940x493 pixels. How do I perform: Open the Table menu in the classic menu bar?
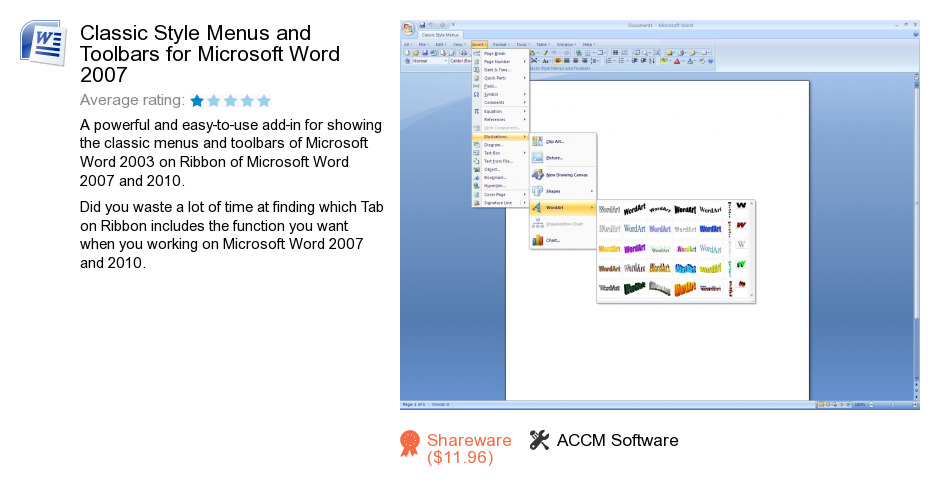pos(543,44)
